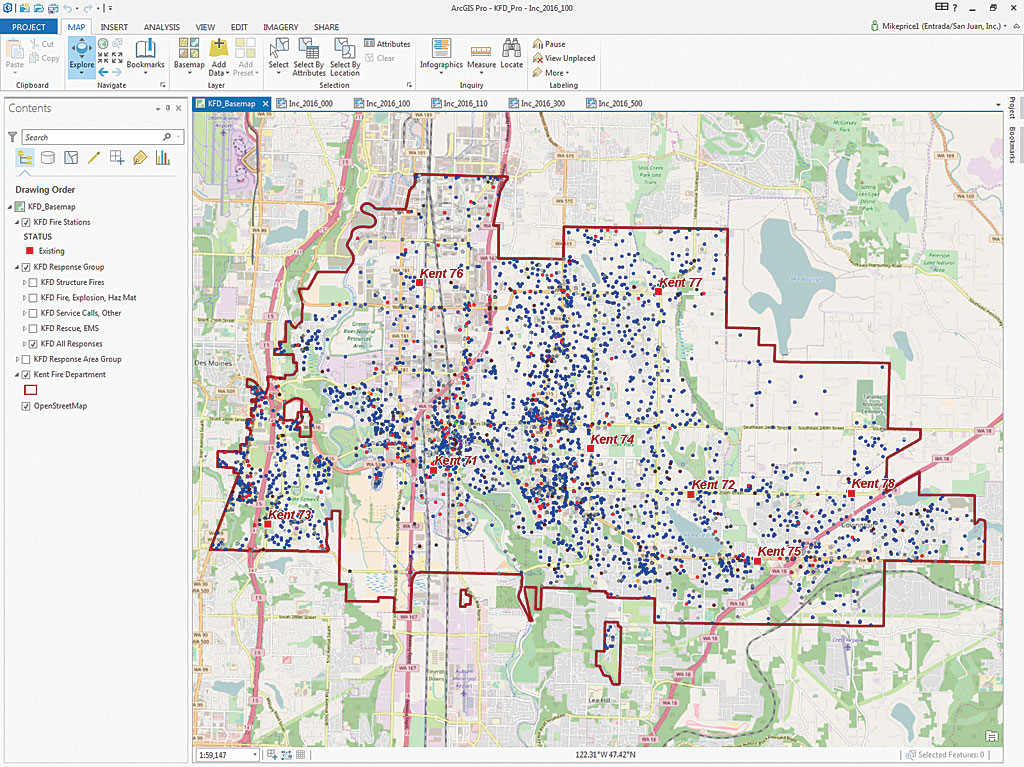This screenshot has height=767, width=1024.
Task: Switch to List By Data Source
Action: [48, 157]
